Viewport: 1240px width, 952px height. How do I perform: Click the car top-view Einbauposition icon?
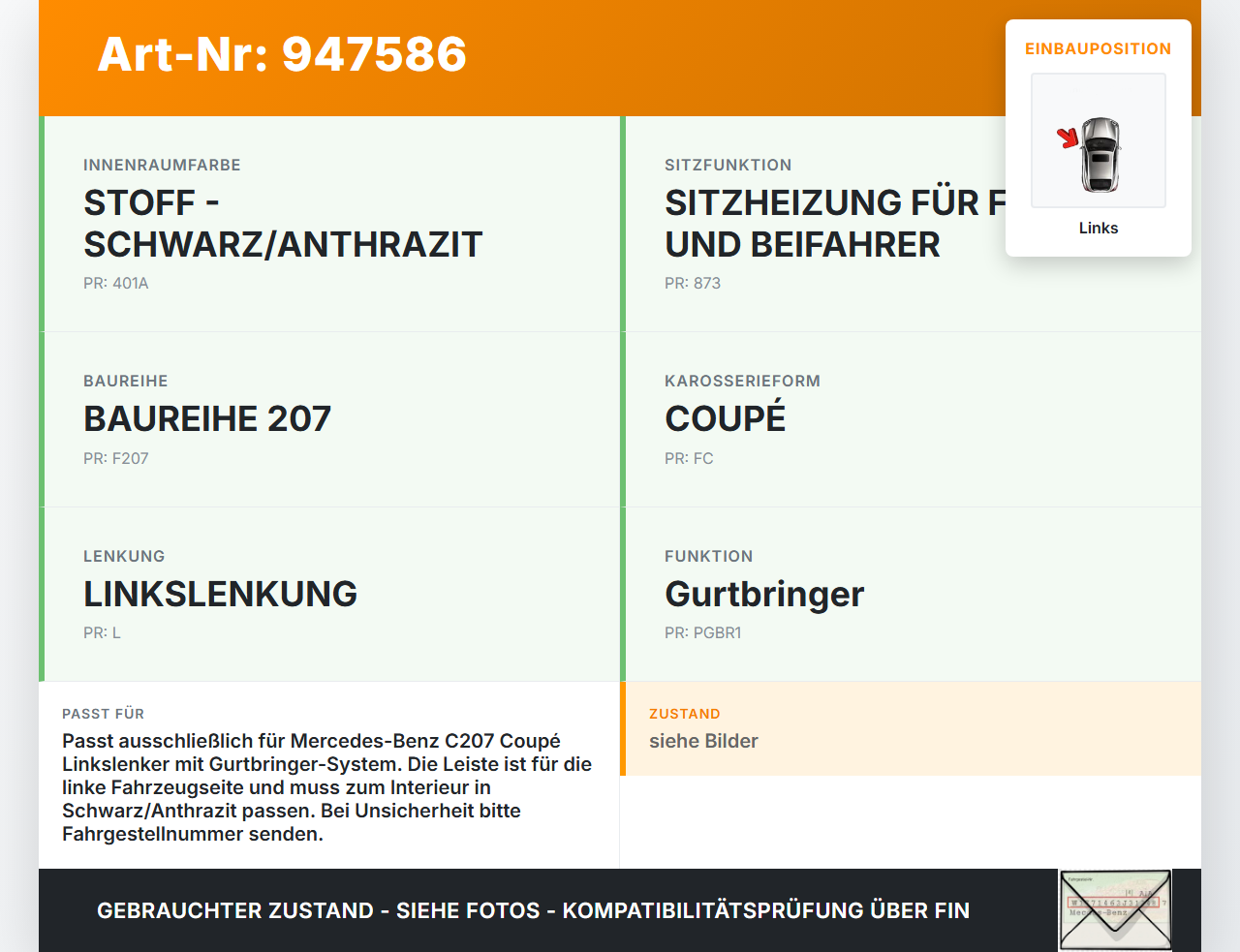point(1098,140)
